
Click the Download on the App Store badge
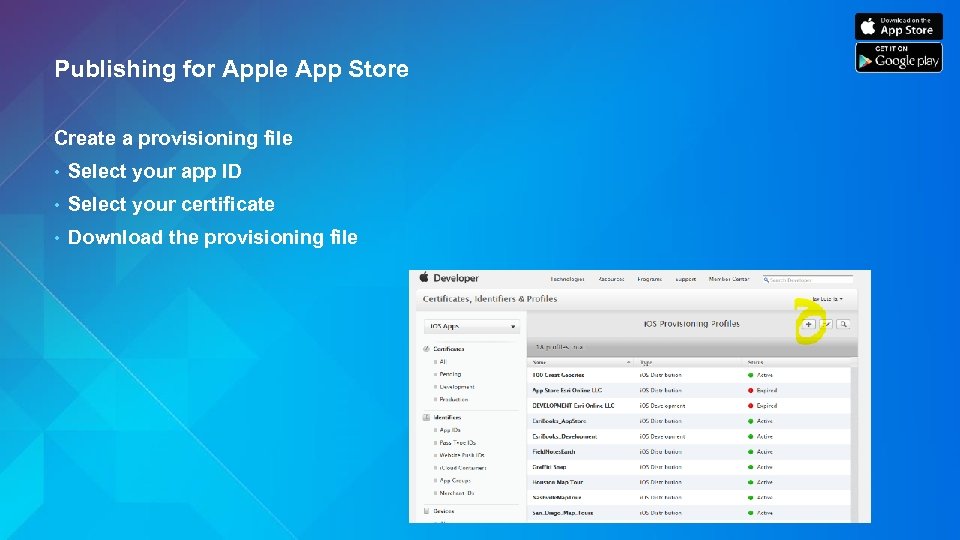[899, 27]
